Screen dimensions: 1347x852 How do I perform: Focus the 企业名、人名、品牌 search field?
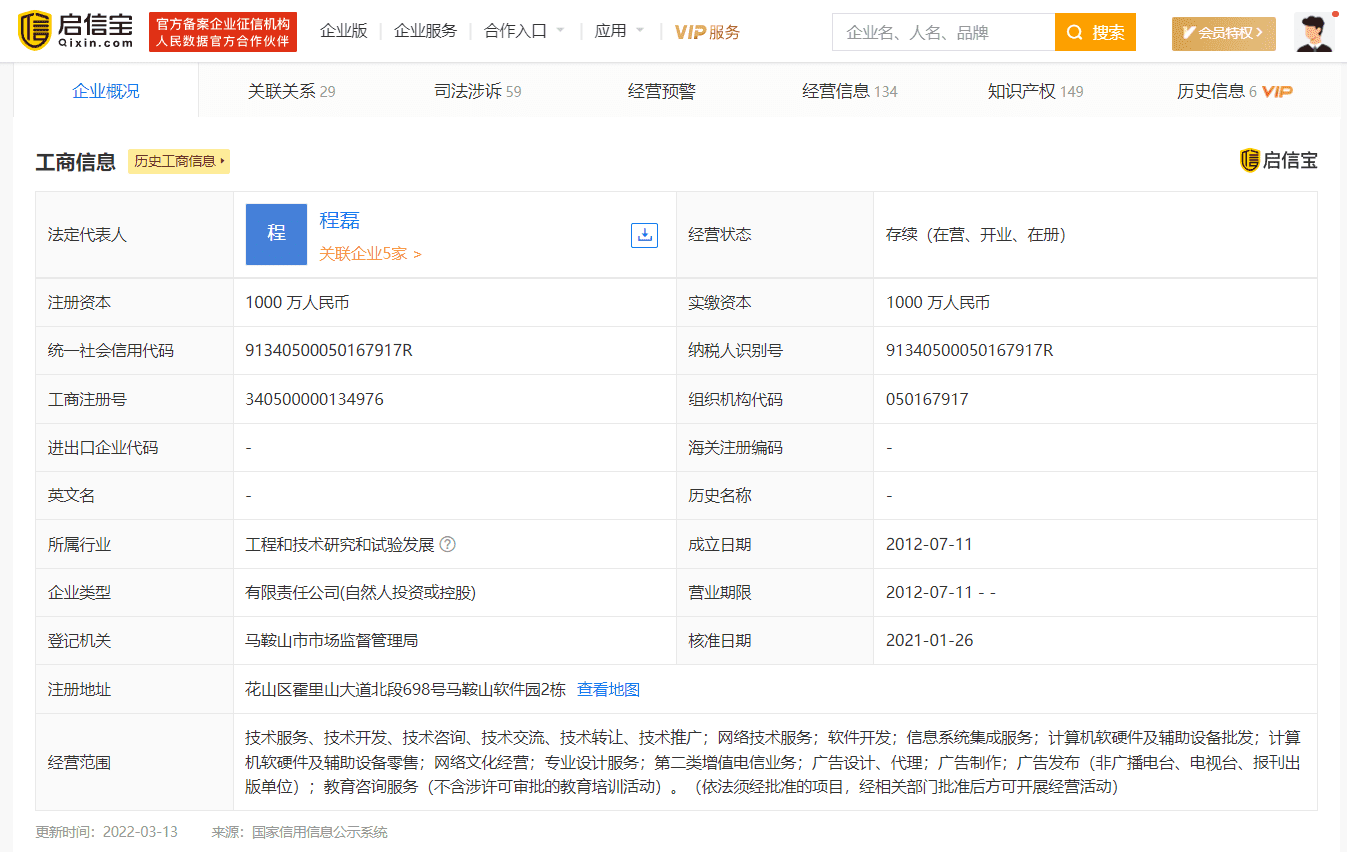pos(943,32)
